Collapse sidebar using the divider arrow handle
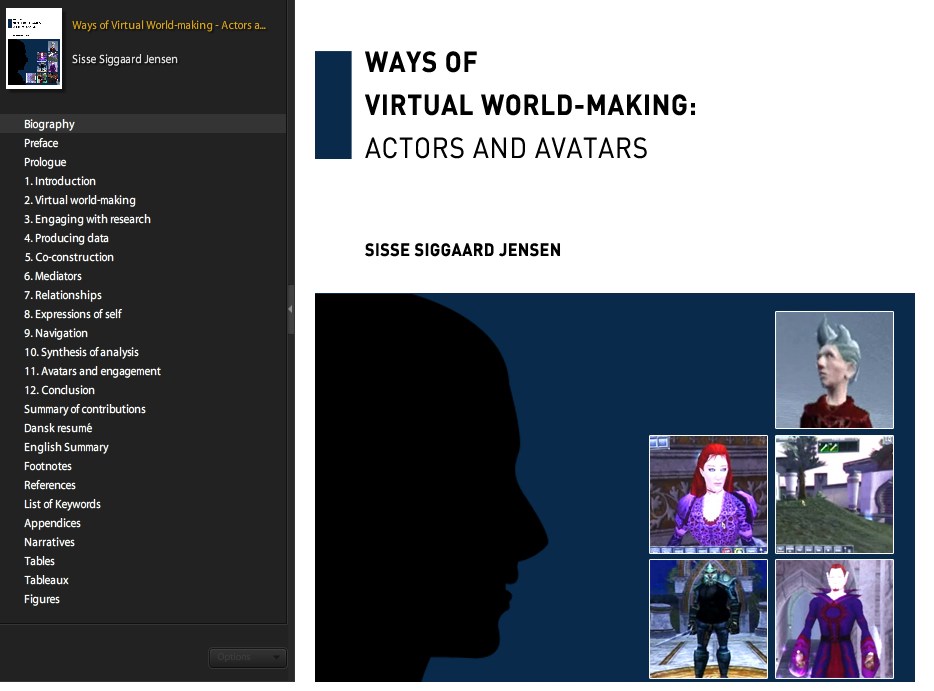Screen dimensions: 934x691 pos(291,309)
